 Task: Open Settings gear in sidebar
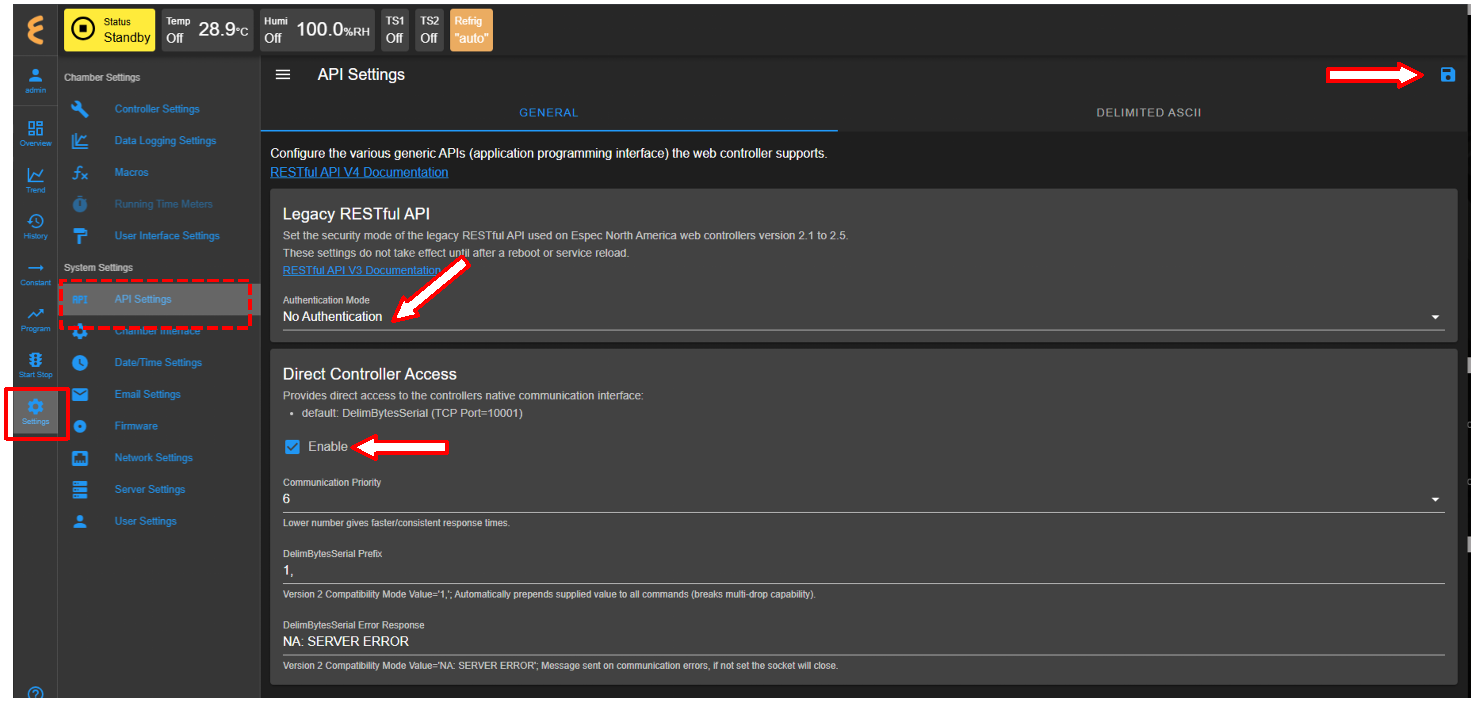pos(35,411)
